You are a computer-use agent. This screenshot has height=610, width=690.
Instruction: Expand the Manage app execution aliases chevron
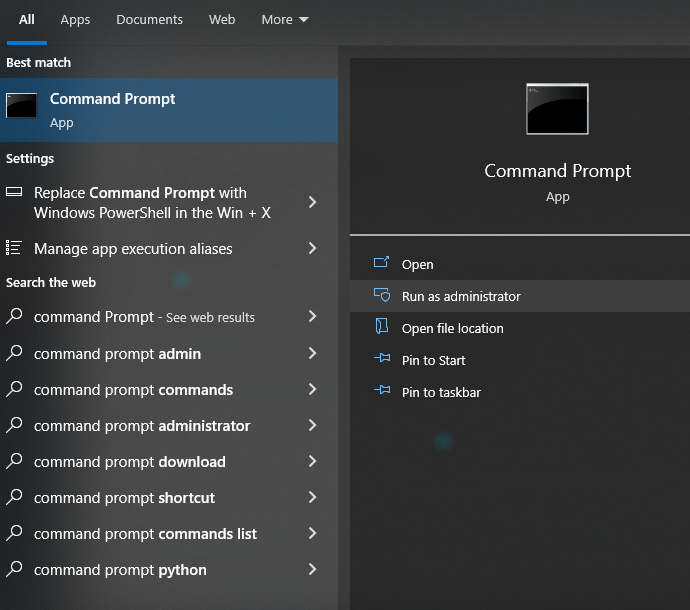[312, 248]
